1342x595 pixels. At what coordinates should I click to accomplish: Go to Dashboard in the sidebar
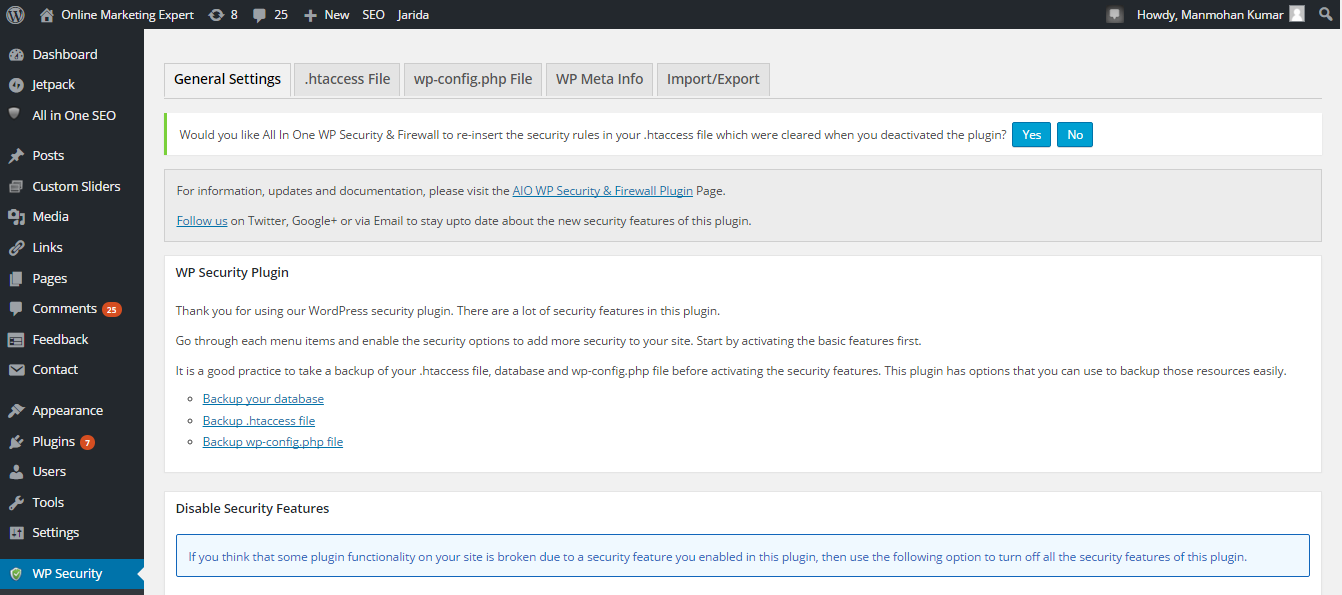tap(65, 54)
